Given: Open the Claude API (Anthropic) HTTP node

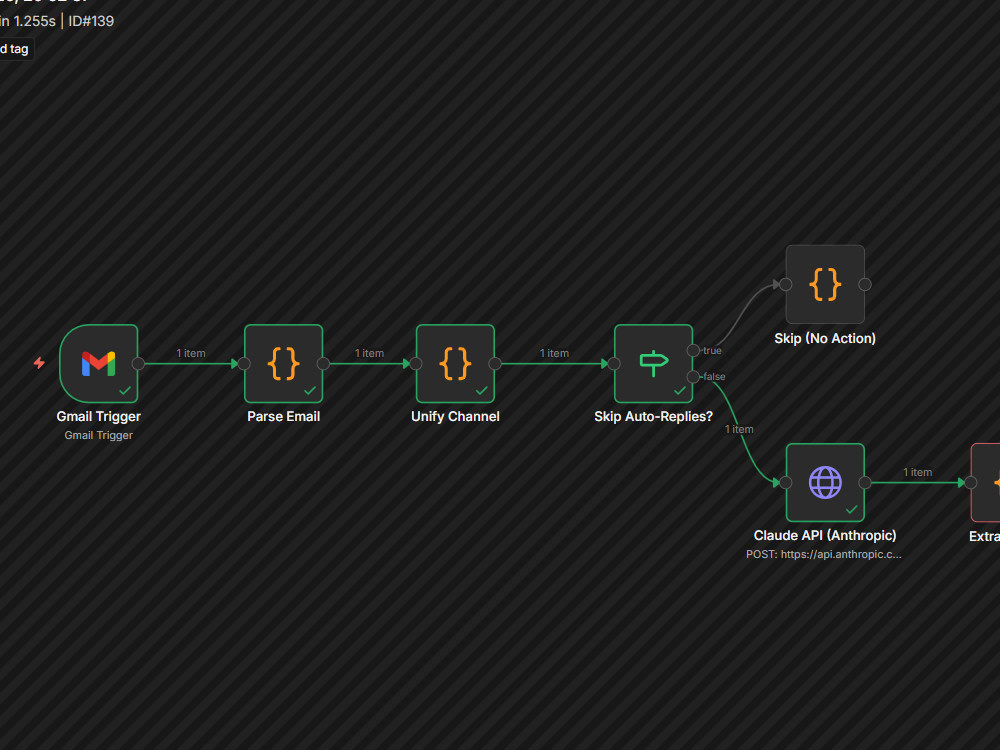Looking at the screenshot, I should coord(825,483).
